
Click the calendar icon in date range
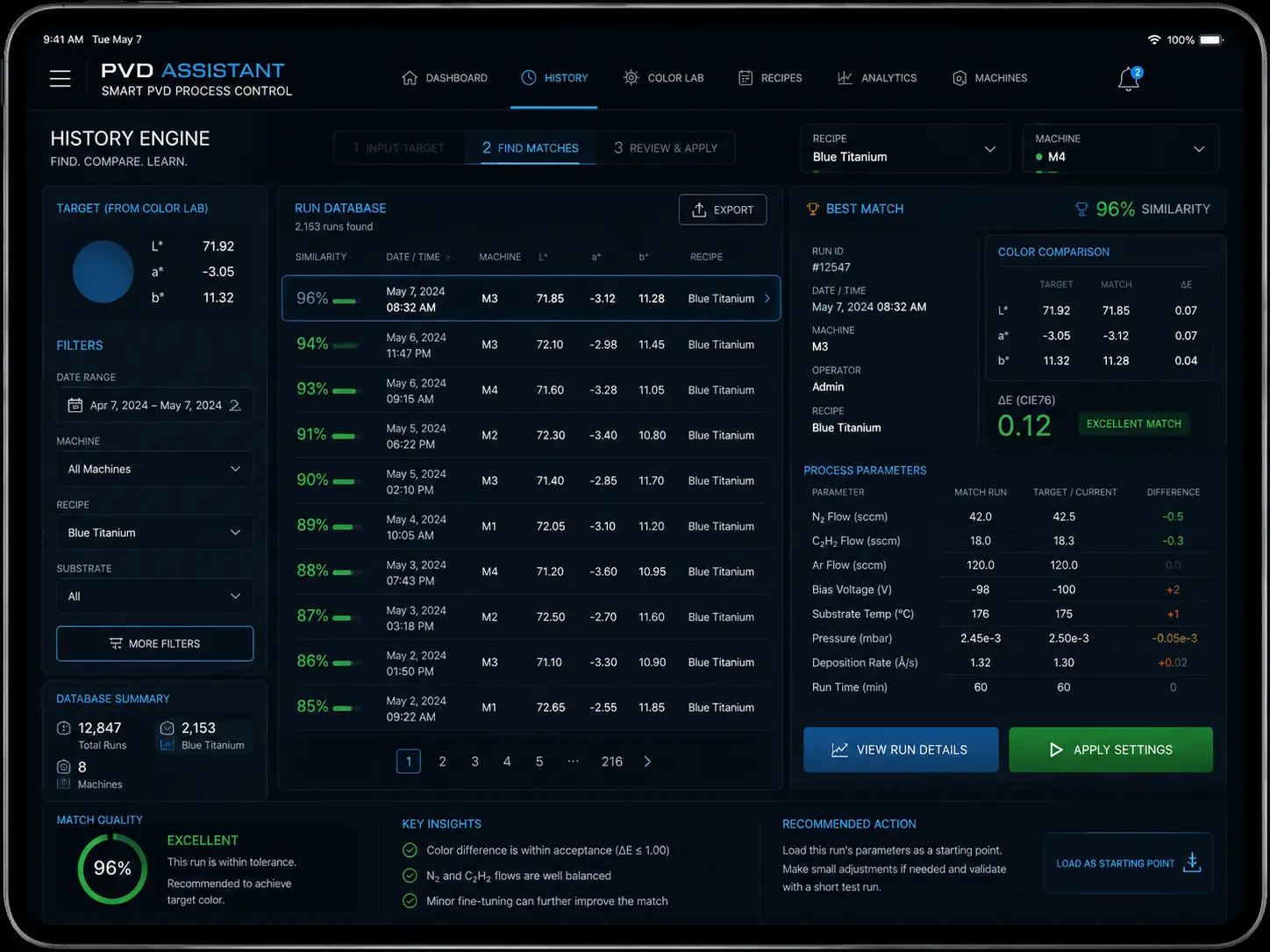click(x=75, y=405)
